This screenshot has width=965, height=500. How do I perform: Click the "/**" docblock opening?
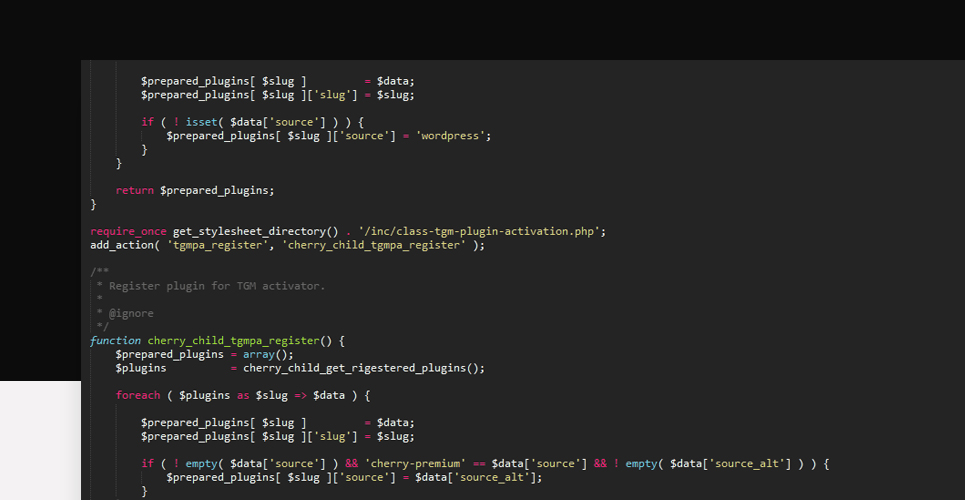pyautogui.click(x=99, y=272)
